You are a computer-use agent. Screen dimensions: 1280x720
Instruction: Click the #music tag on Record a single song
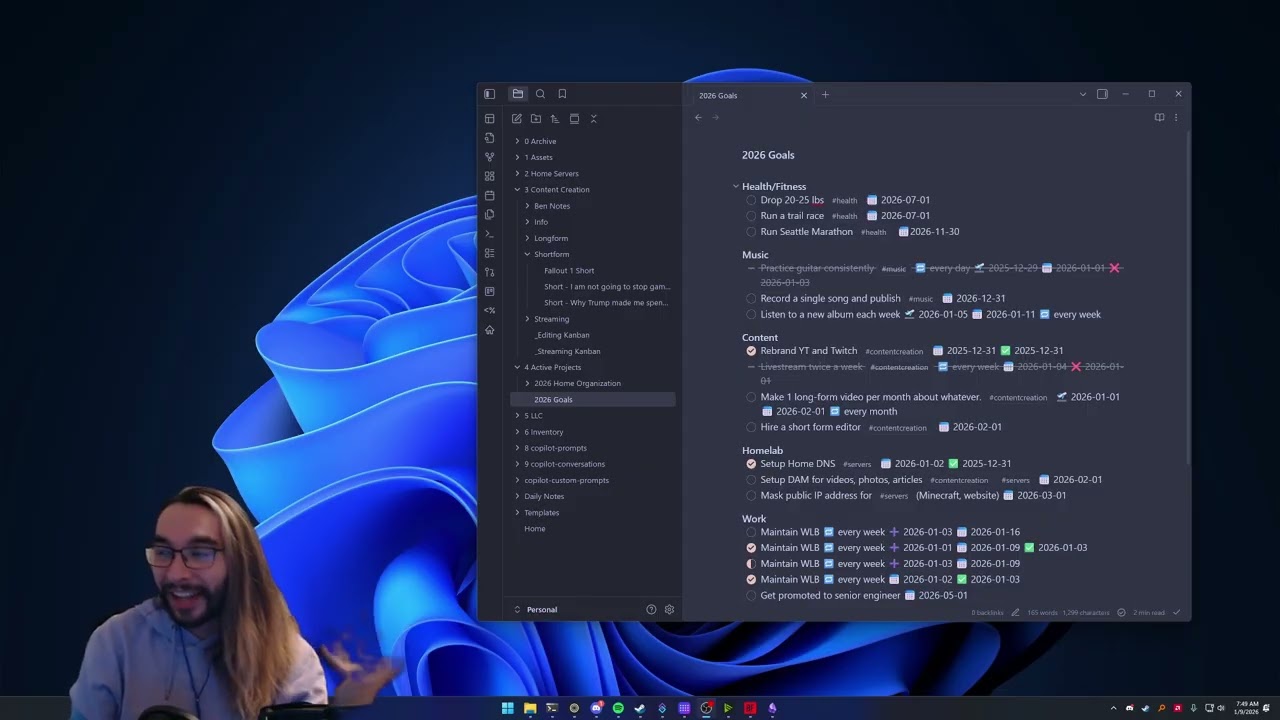pos(920,299)
